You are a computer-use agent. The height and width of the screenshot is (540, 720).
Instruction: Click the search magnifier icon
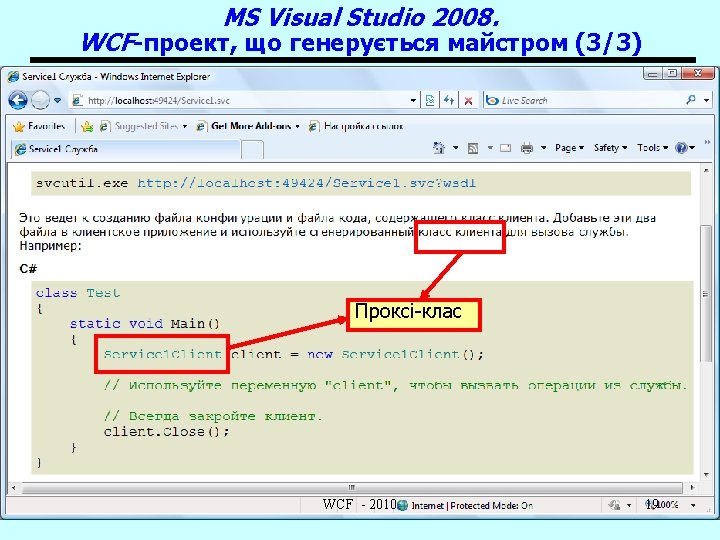[x=691, y=100]
